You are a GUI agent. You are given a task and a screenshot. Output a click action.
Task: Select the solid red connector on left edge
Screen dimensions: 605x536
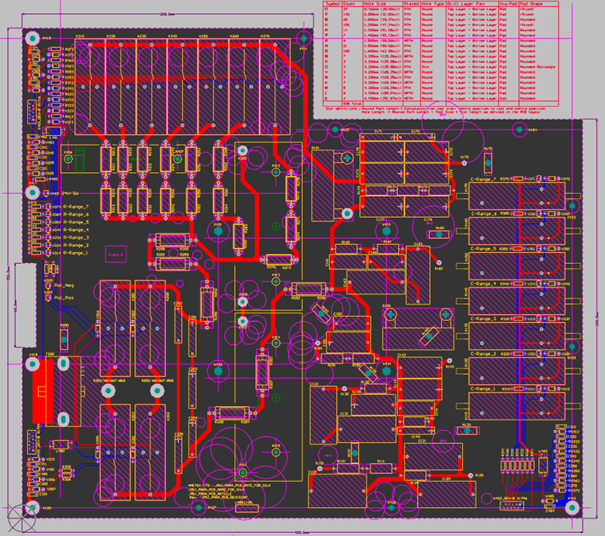(x=40, y=391)
